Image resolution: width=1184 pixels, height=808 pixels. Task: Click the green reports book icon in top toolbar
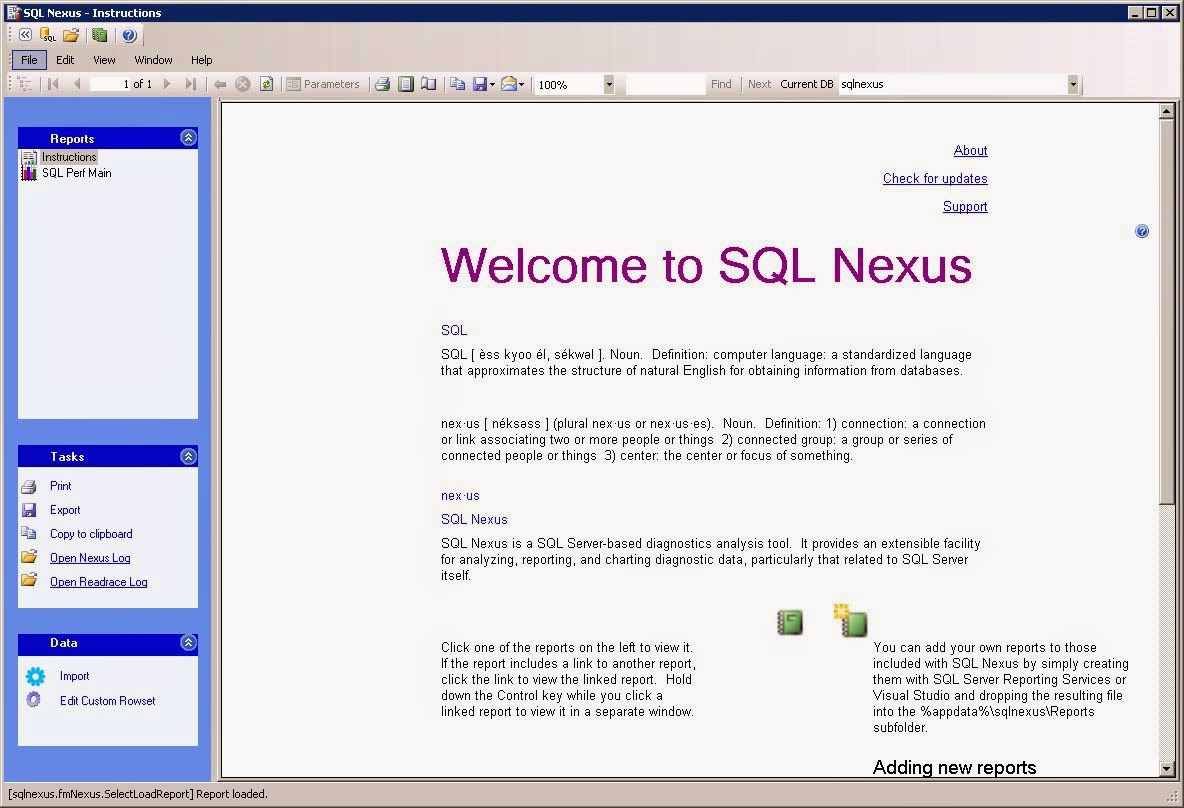point(100,35)
